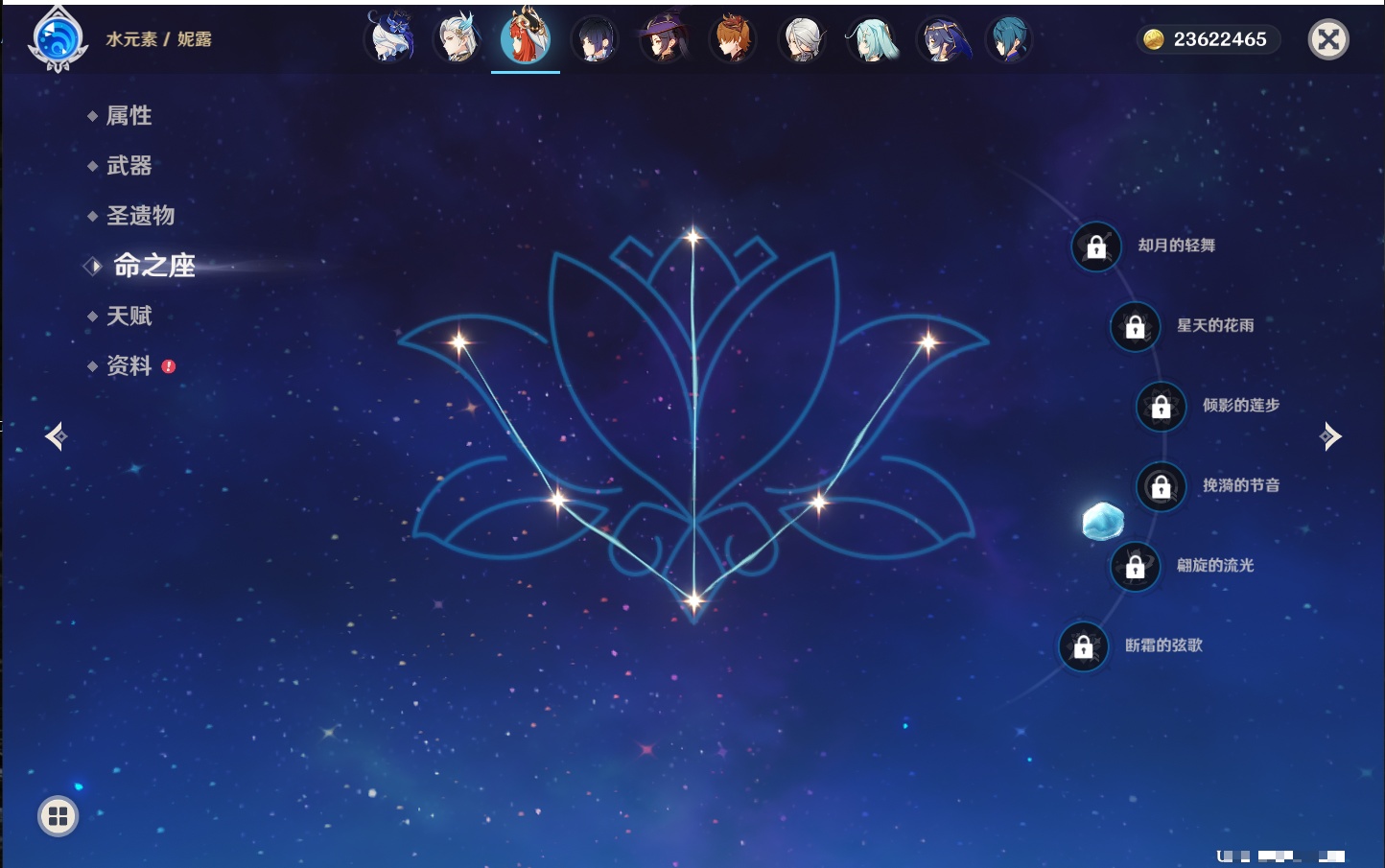Pick the orange-haired Tartaglia avatar

coord(733,39)
